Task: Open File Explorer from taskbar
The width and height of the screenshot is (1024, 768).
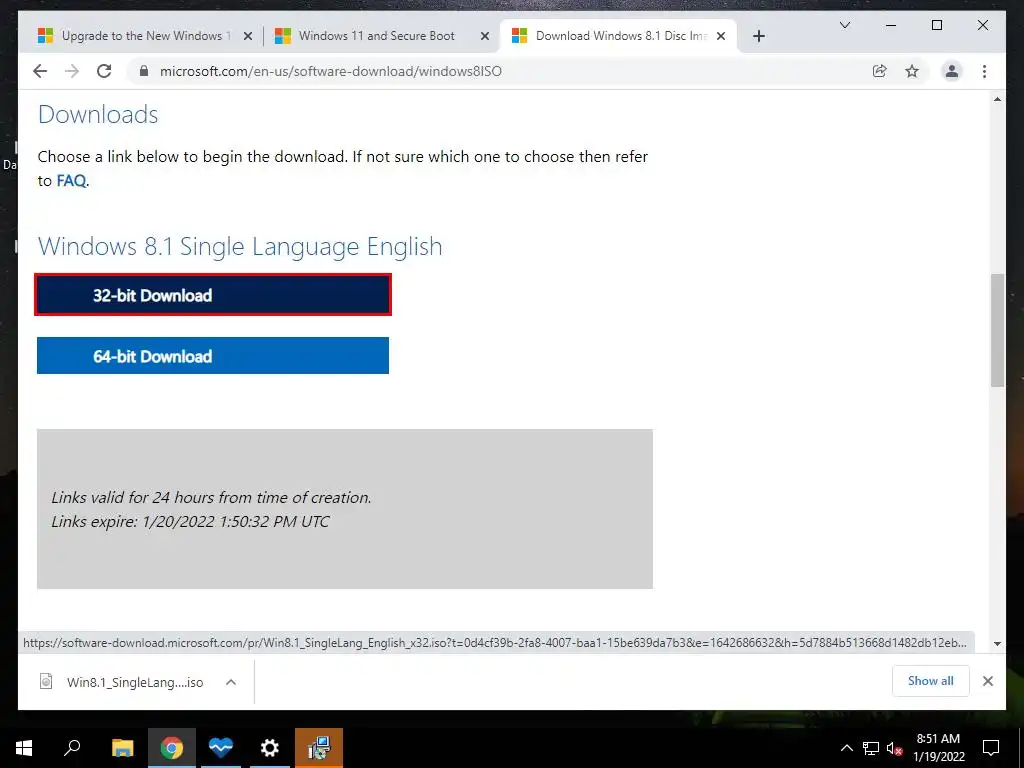Action: pyautogui.click(x=123, y=748)
